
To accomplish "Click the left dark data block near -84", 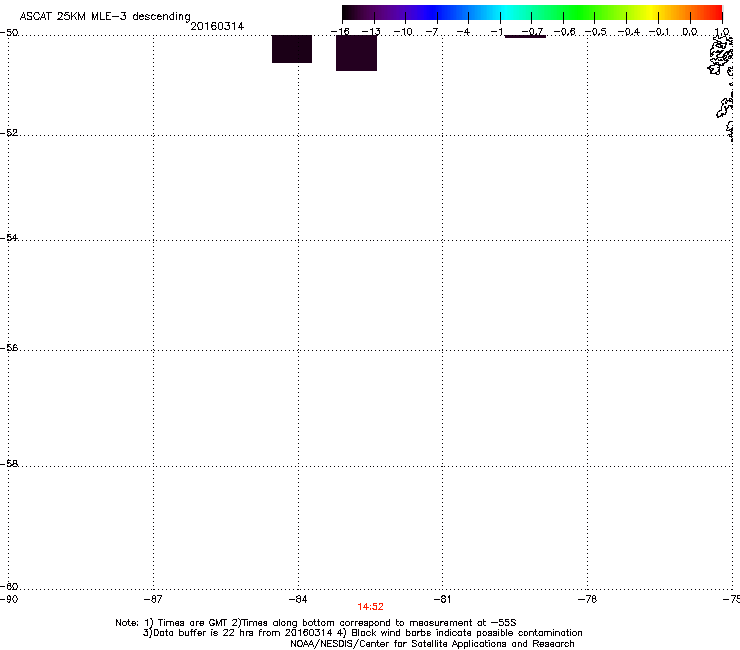I will click(x=292, y=49).
